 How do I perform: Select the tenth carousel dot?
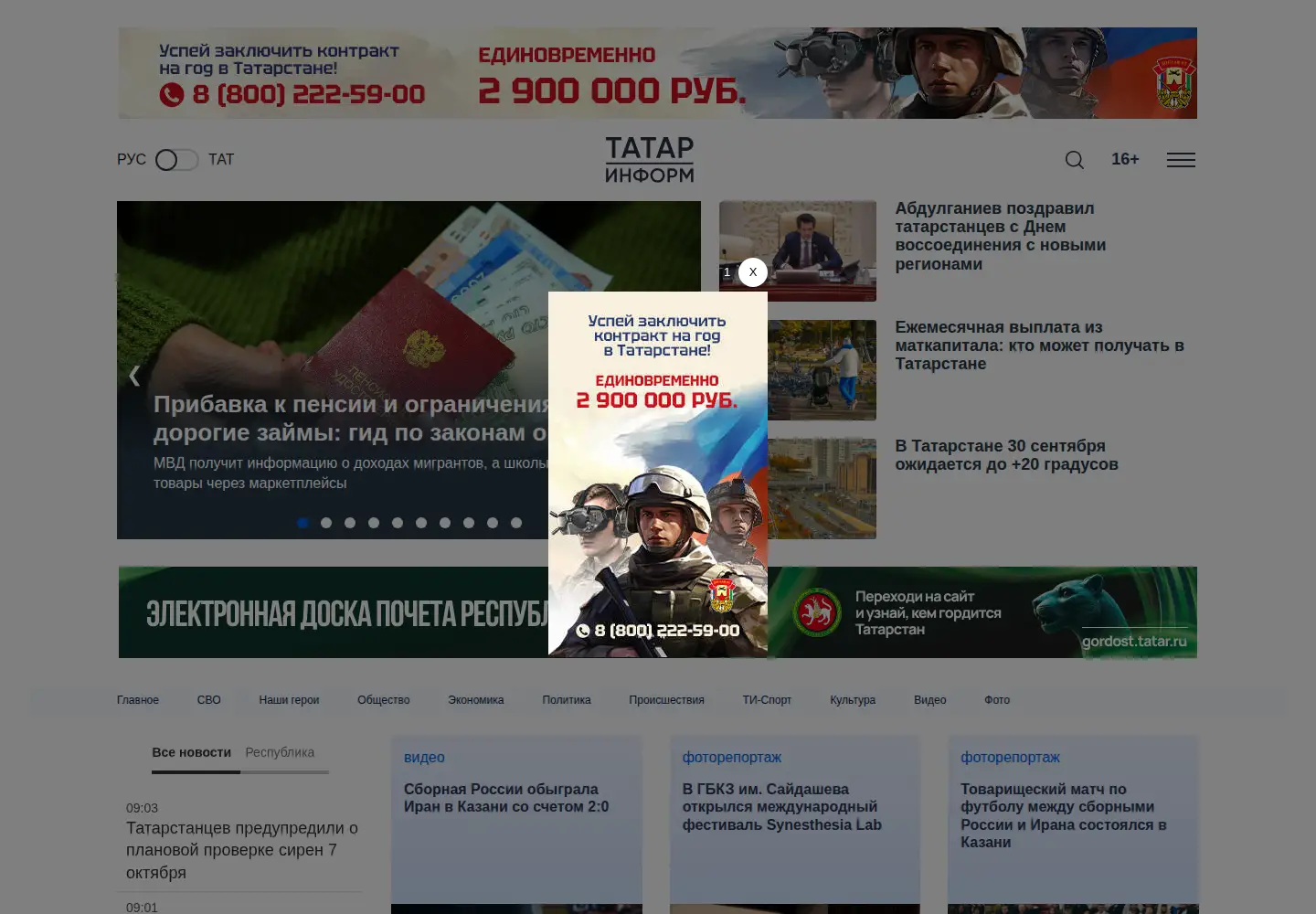(x=516, y=523)
